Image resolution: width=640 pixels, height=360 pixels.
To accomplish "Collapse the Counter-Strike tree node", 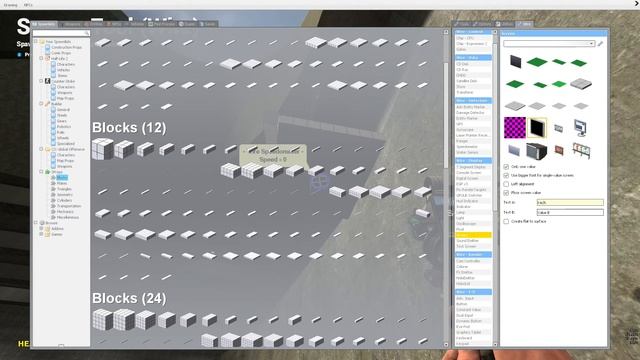I will click(41, 81).
